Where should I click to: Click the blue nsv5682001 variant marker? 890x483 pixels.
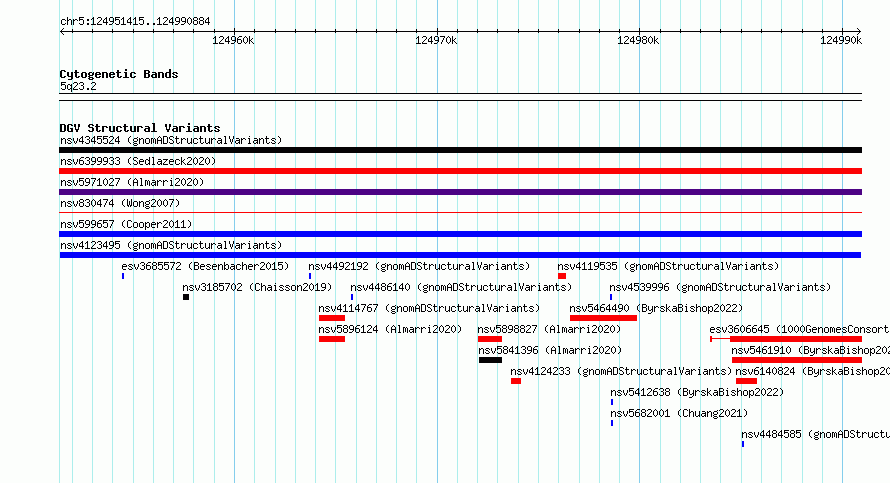coord(612,423)
